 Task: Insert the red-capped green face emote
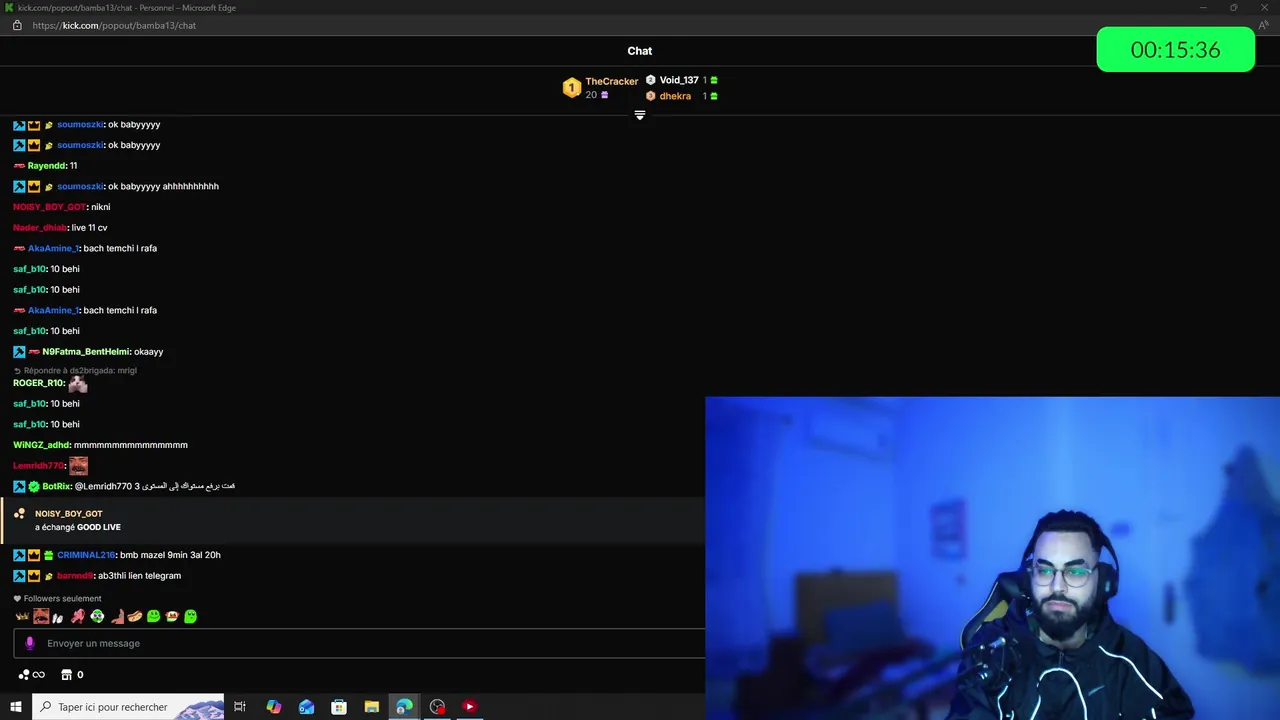coord(172,617)
